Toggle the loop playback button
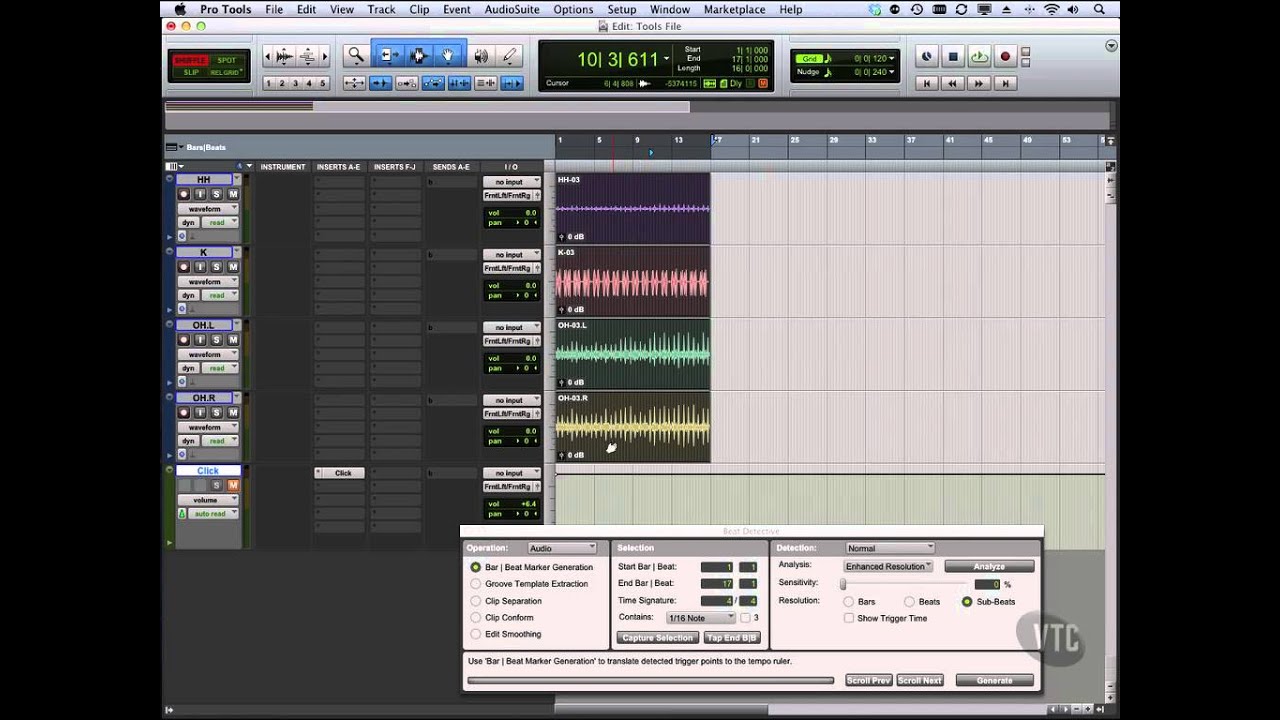 click(x=979, y=57)
